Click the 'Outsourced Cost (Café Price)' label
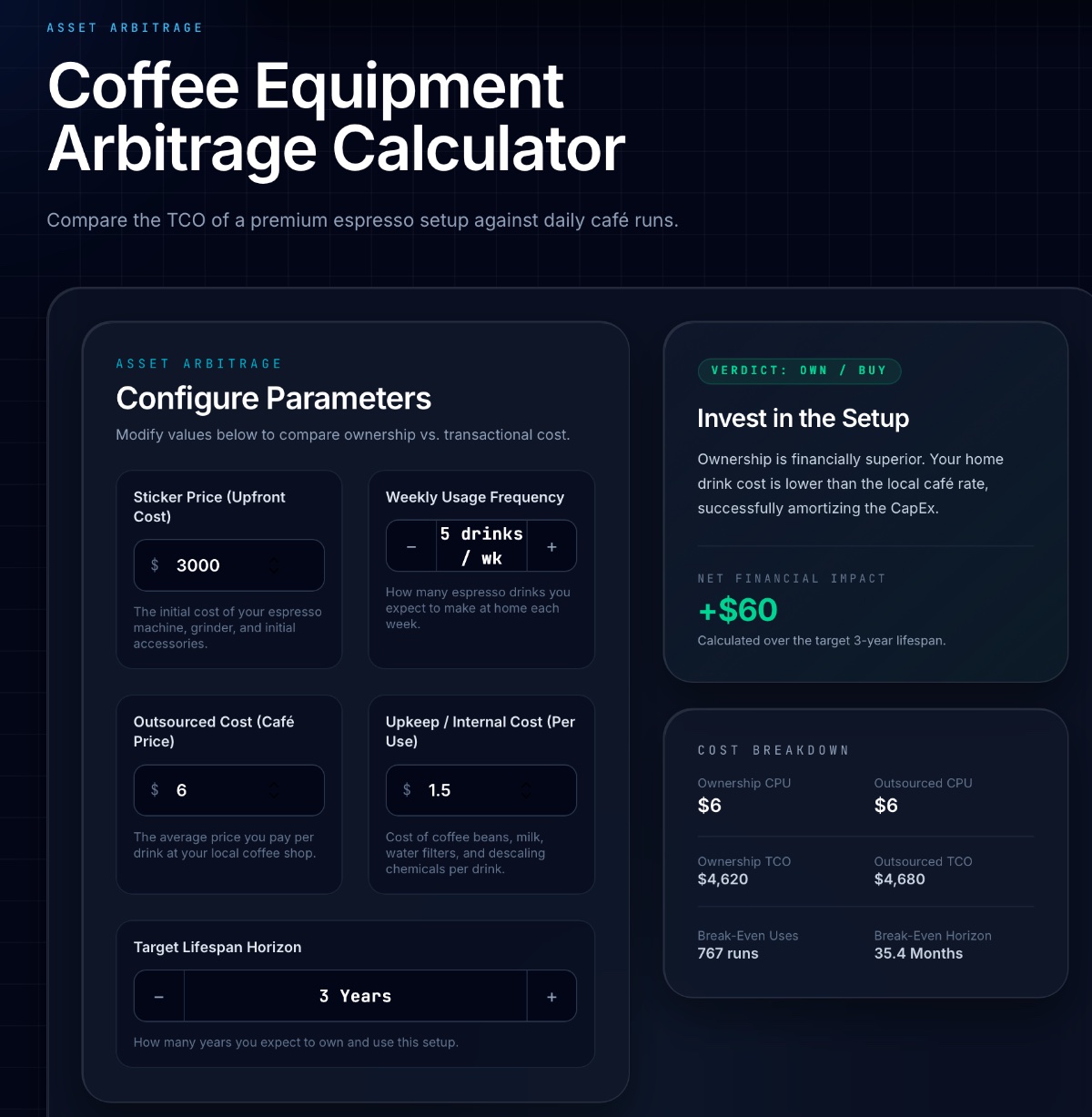Image resolution: width=1092 pixels, height=1117 pixels. [x=214, y=732]
